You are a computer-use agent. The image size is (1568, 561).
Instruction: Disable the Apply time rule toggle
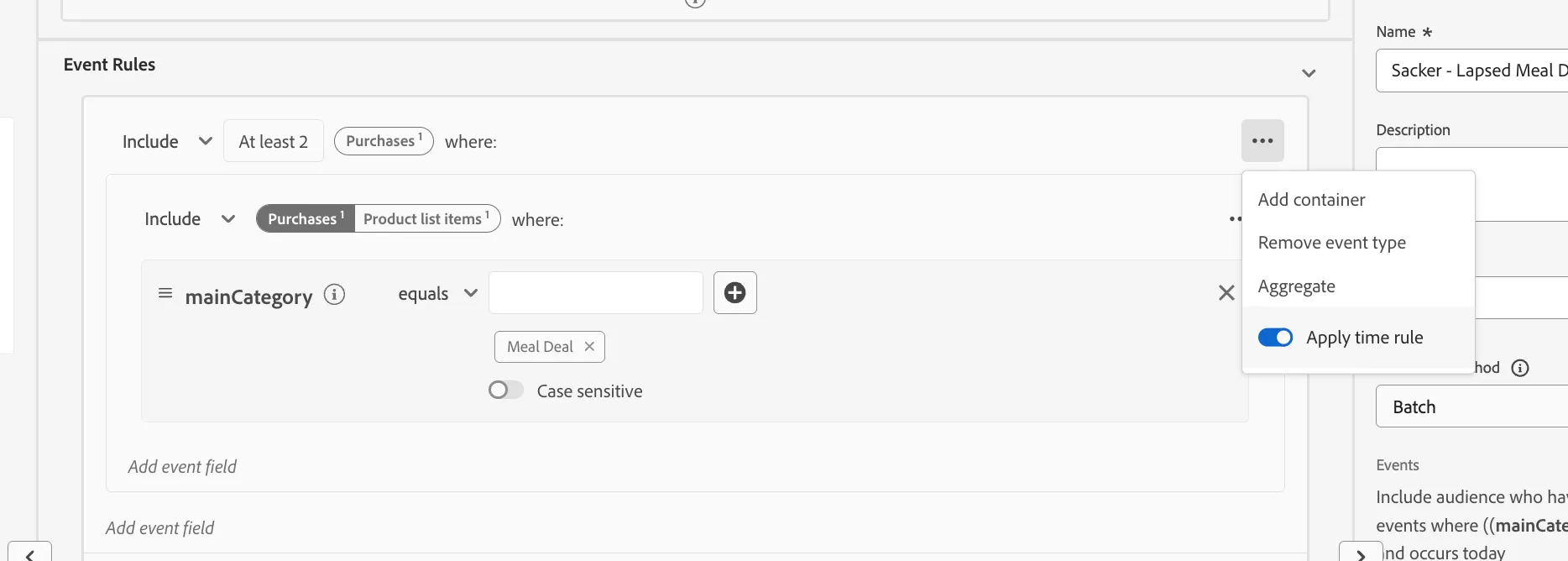click(x=1275, y=338)
